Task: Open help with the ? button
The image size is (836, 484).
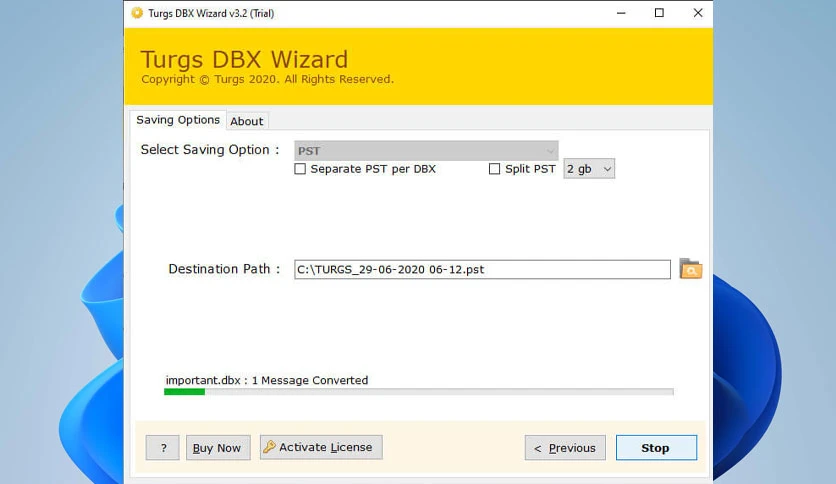Action: (x=163, y=448)
